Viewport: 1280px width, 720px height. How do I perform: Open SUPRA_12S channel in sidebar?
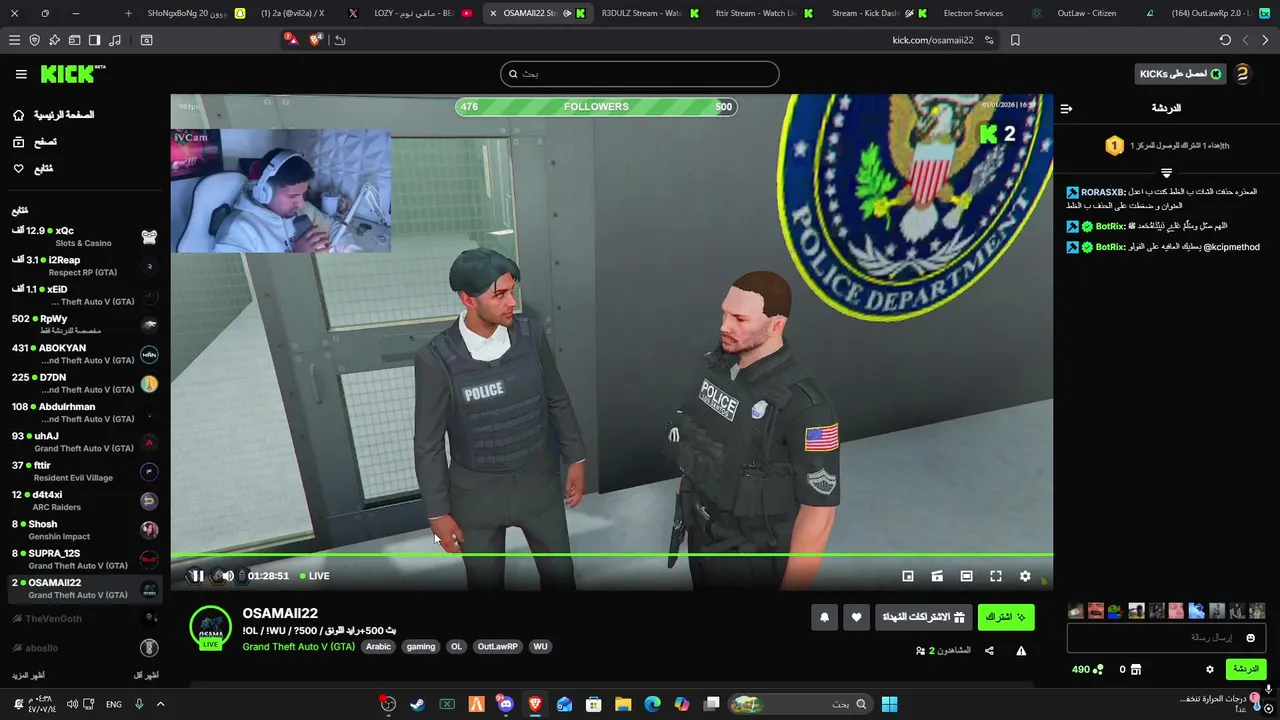(x=84, y=559)
